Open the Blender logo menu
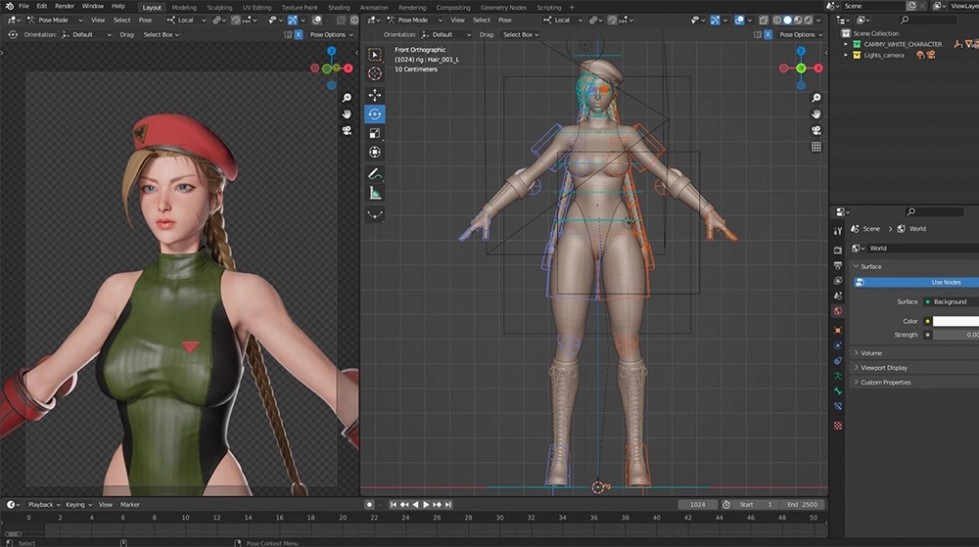 pyautogui.click(x=9, y=6)
